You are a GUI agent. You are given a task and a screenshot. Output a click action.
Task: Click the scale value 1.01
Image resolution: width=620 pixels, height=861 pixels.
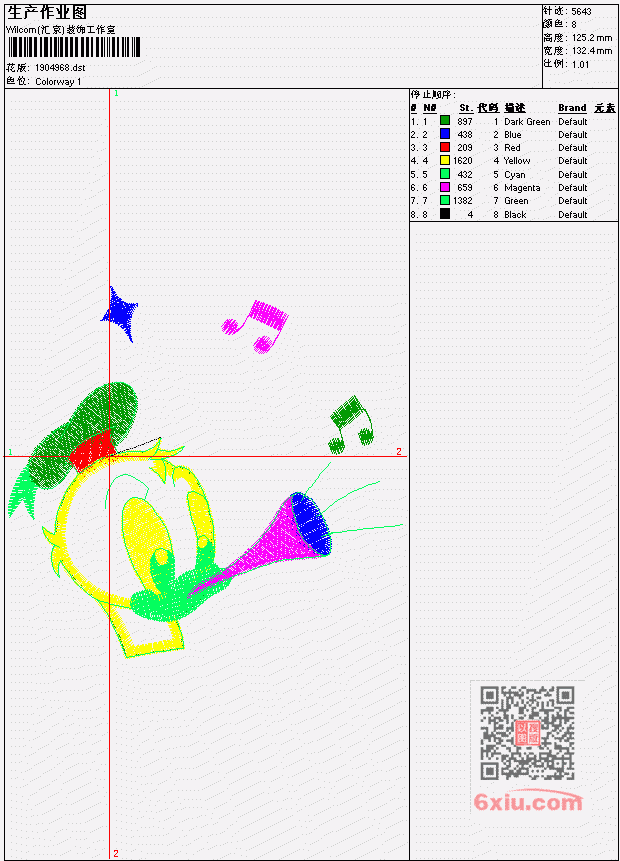pyautogui.click(x=580, y=65)
